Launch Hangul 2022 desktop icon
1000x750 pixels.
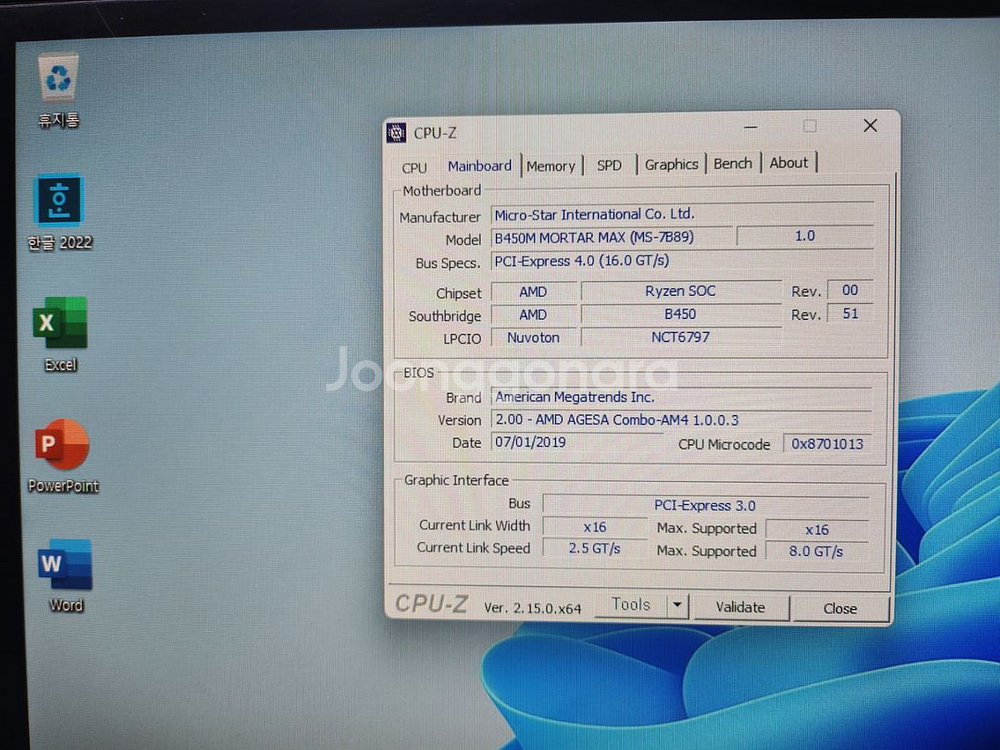(59, 212)
